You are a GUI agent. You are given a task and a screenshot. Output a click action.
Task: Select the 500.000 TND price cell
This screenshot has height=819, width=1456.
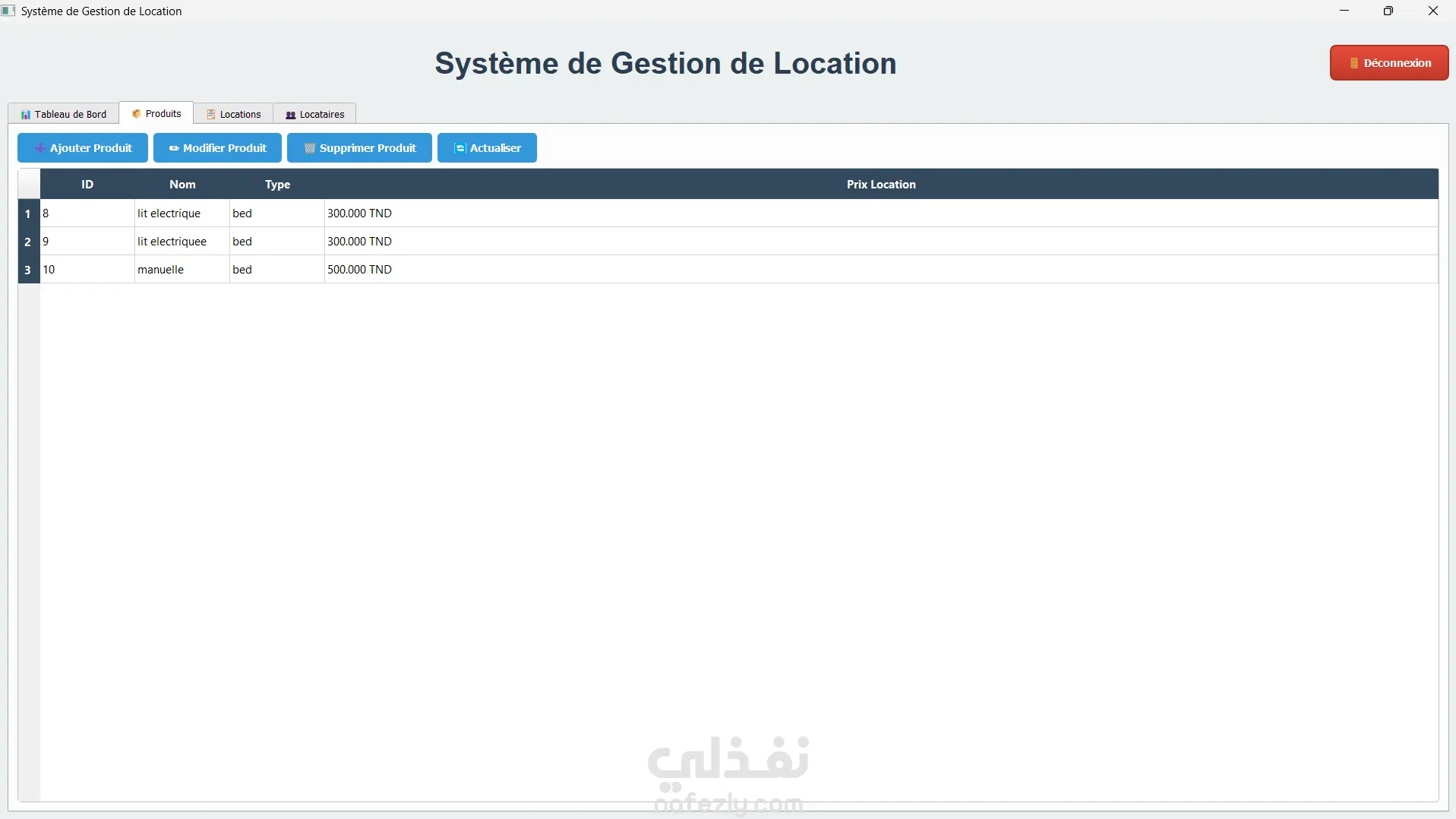pyautogui.click(x=881, y=270)
